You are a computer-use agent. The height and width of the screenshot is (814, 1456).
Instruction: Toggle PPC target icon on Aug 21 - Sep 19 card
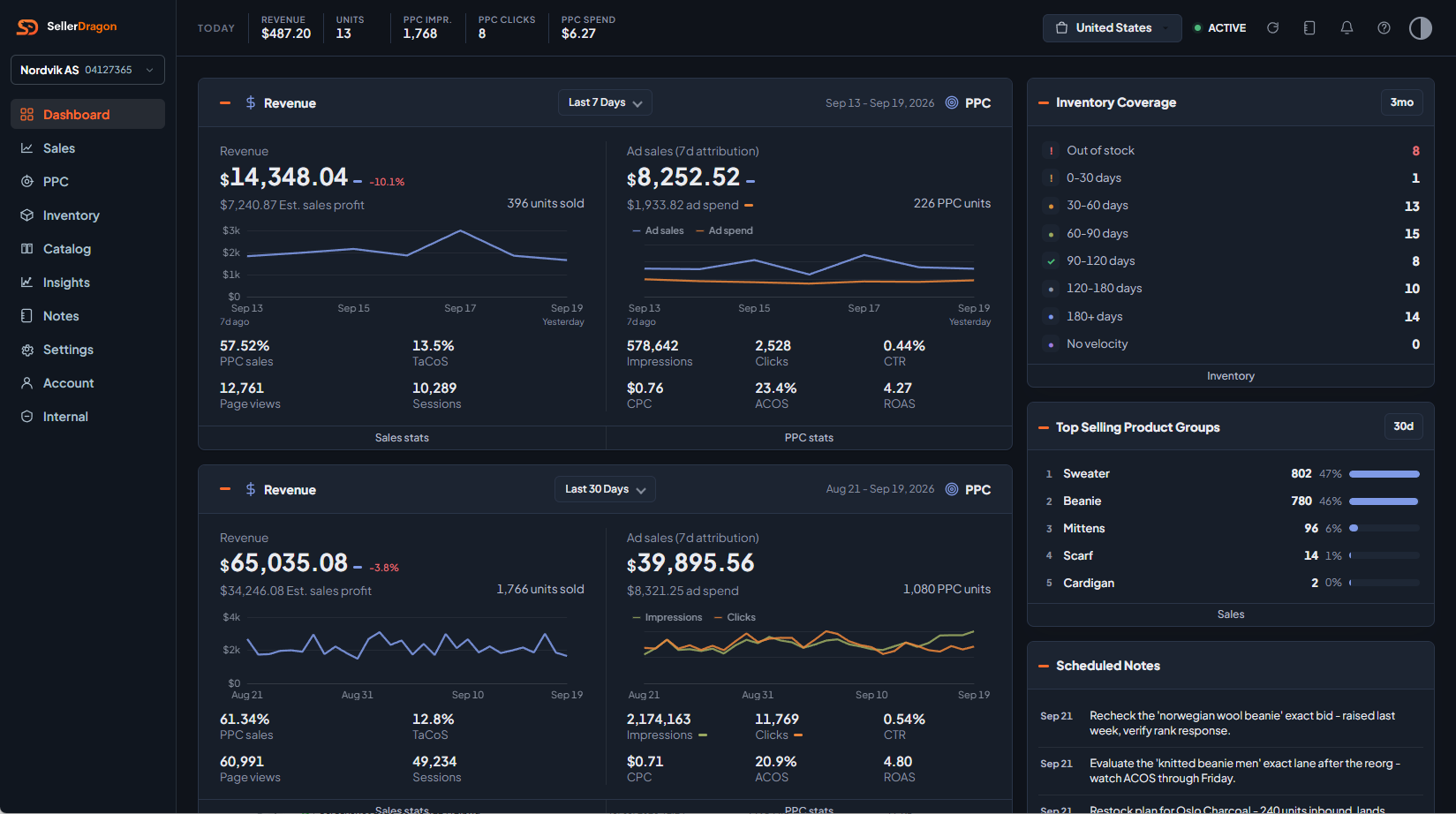pyautogui.click(x=952, y=489)
